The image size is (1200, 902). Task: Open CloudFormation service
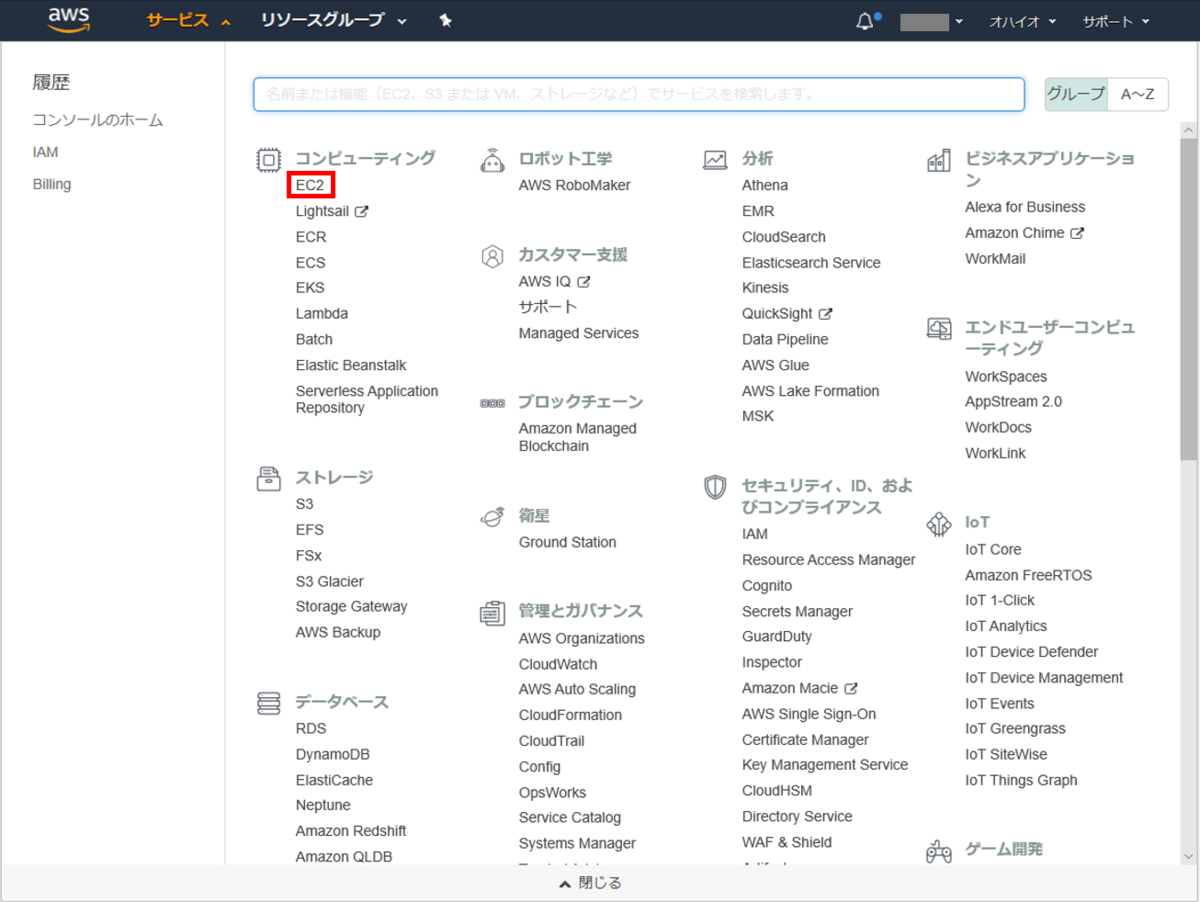coord(570,715)
